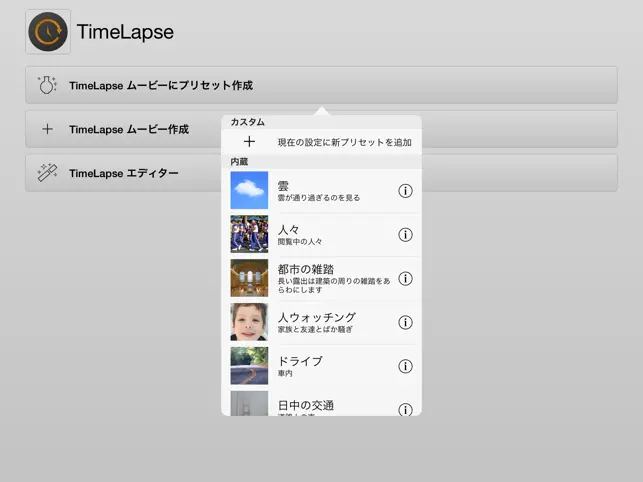
Task: Click the flask icon beside プリセット作成
Action: tap(47, 85)
